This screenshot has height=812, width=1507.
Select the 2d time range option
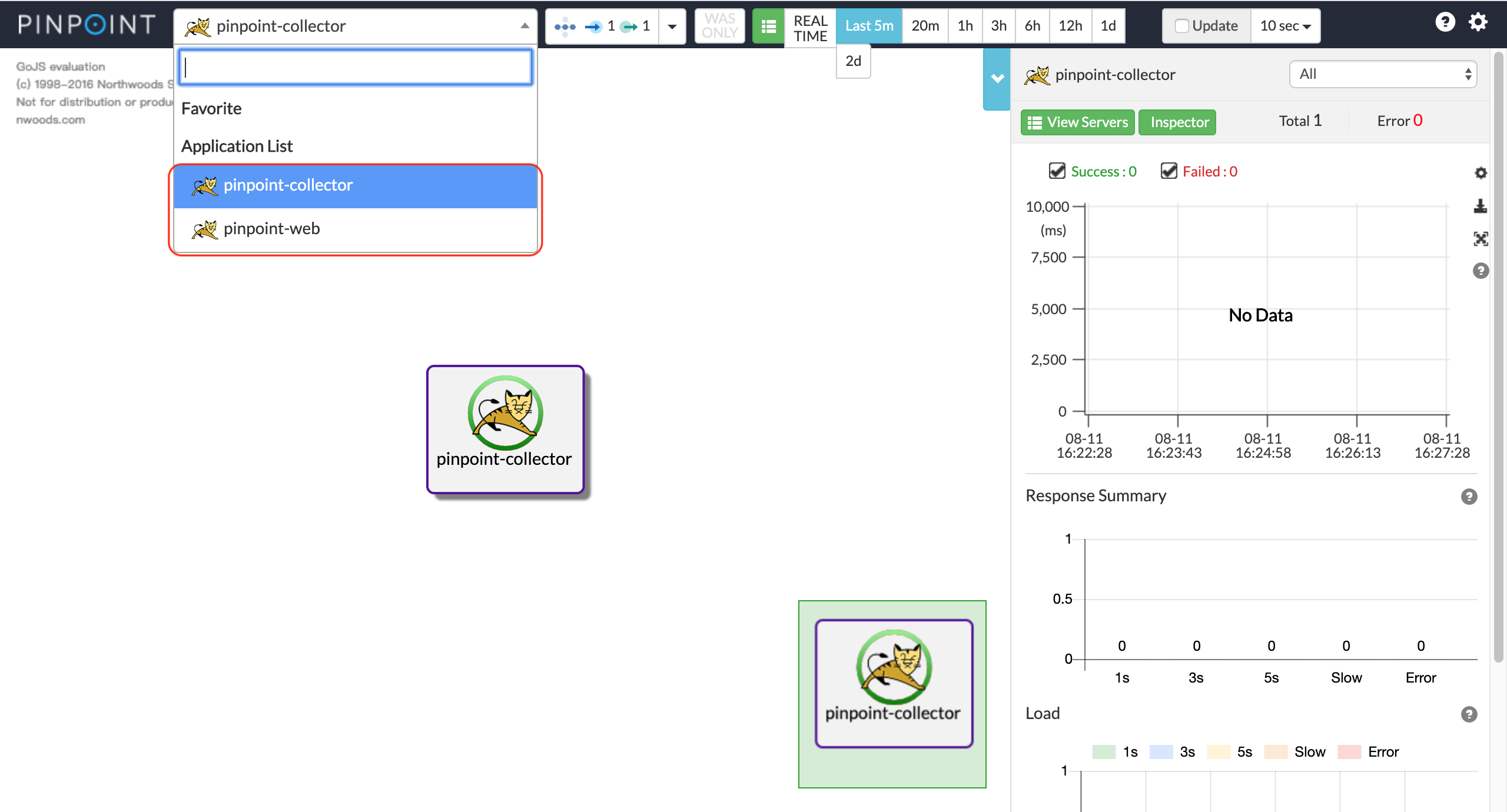tap(854, 61)
